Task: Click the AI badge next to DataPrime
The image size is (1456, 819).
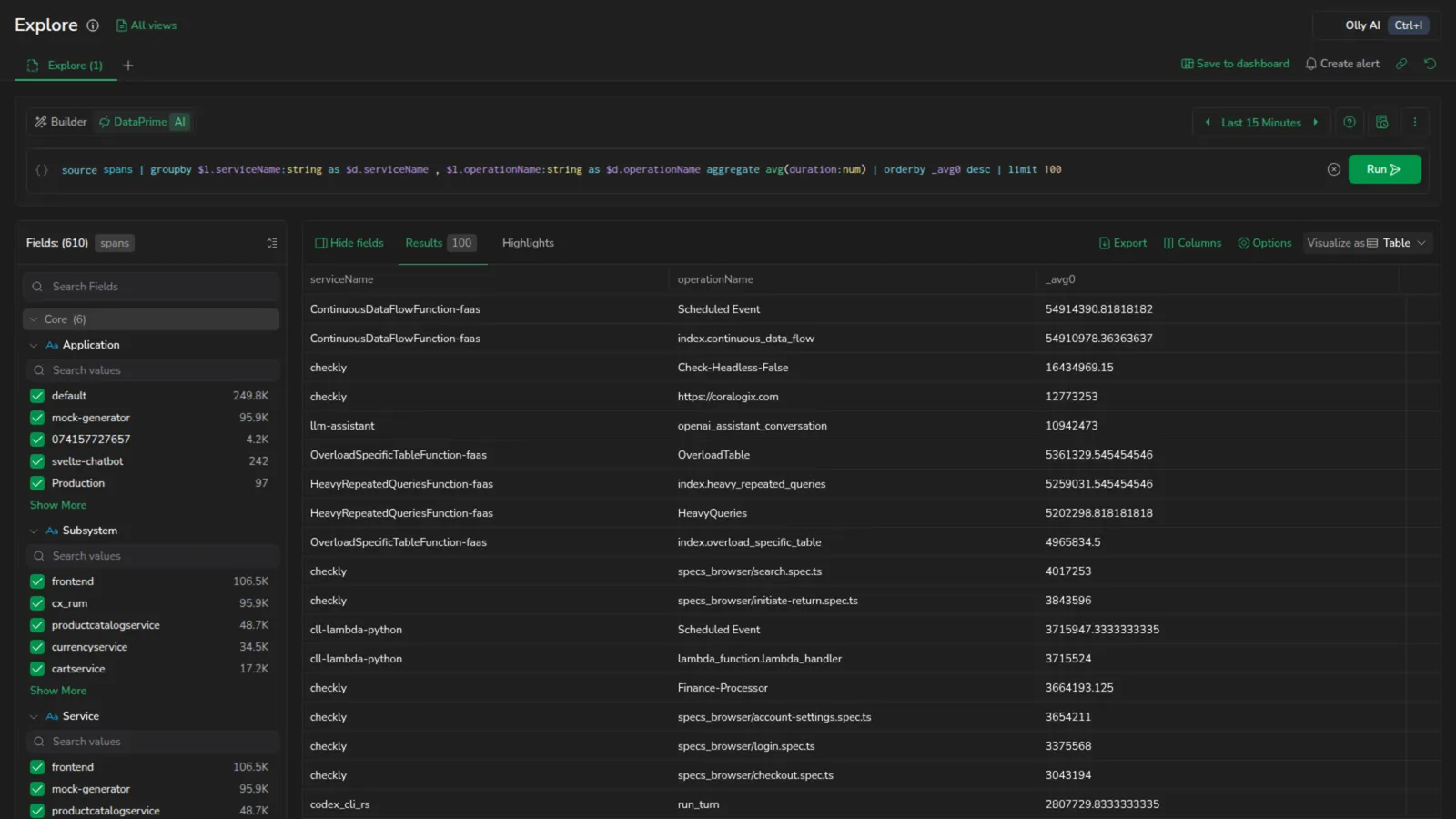Action: 180,122
